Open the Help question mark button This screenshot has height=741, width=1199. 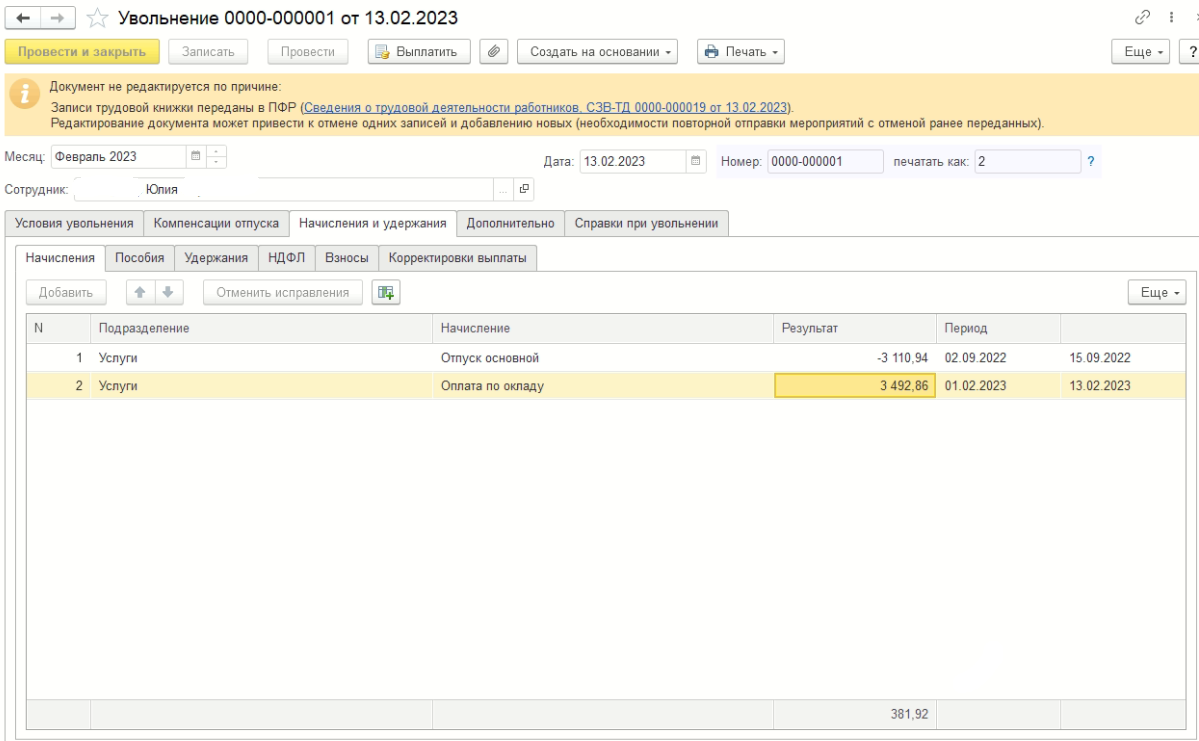point(1192,51)
